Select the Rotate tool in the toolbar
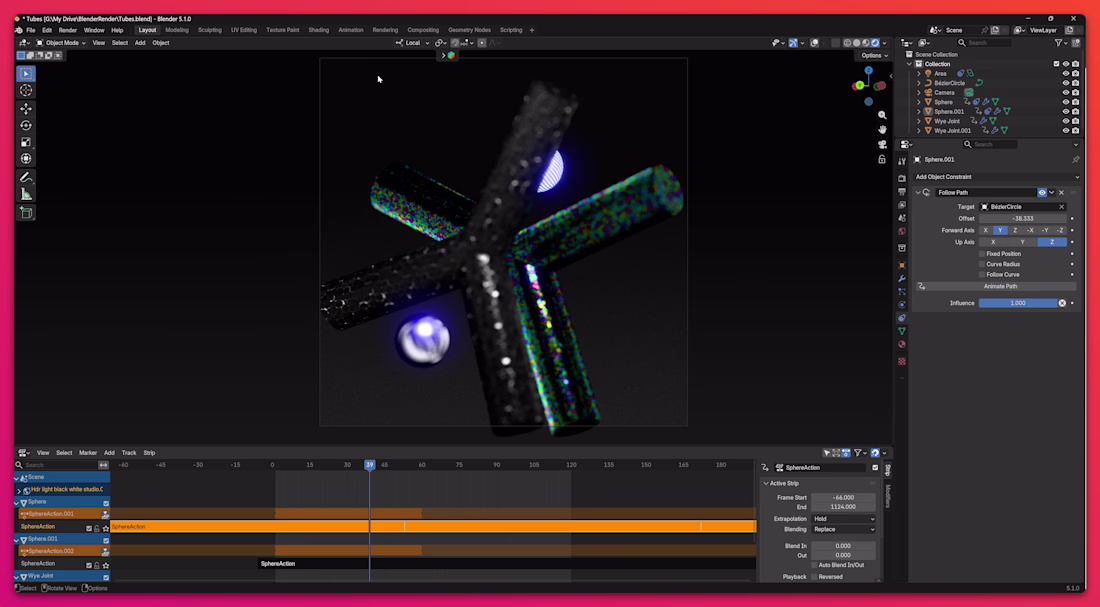1100x607 pixels. [x=26, y=125]
